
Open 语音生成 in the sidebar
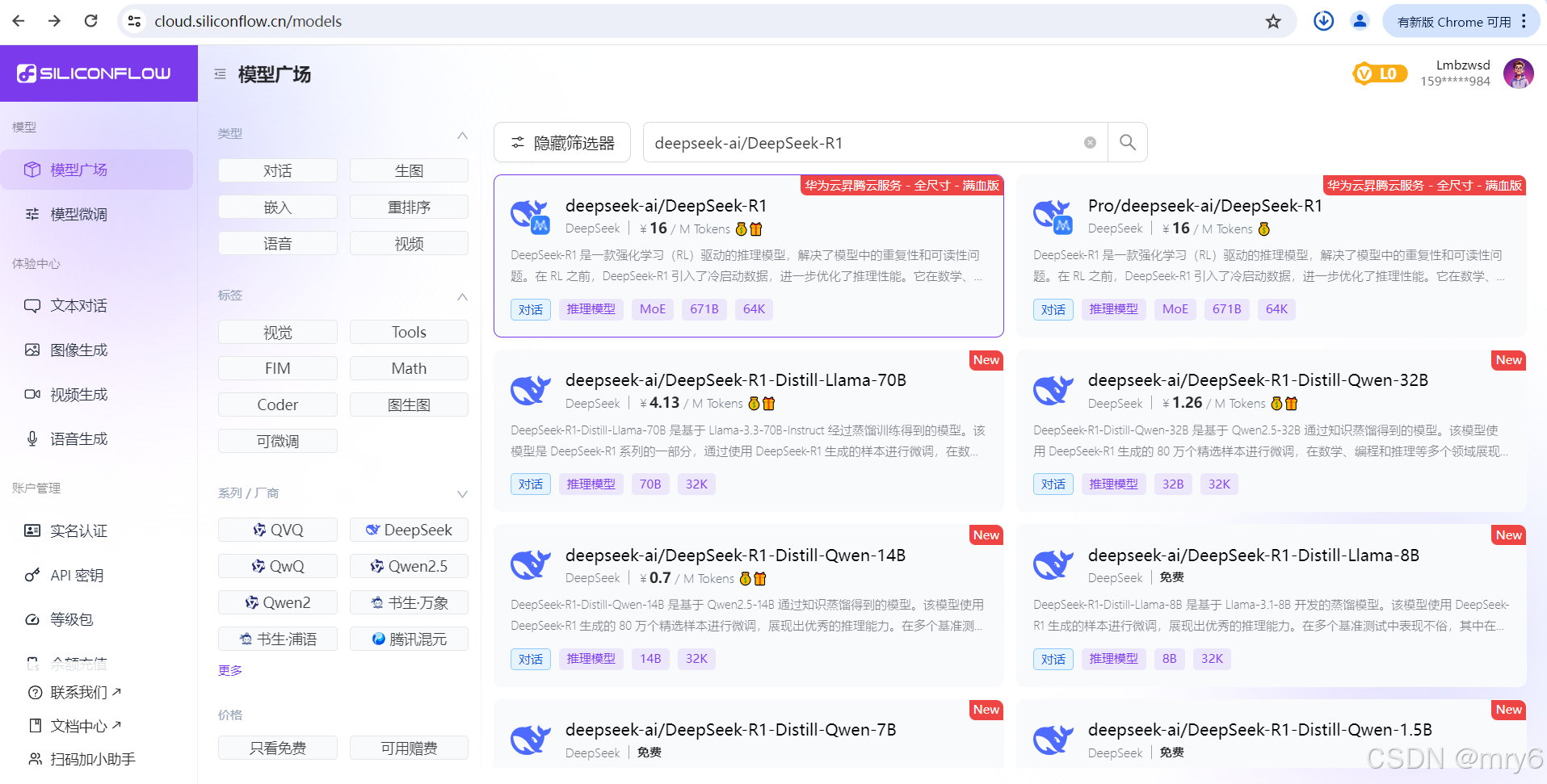(96, 438)
